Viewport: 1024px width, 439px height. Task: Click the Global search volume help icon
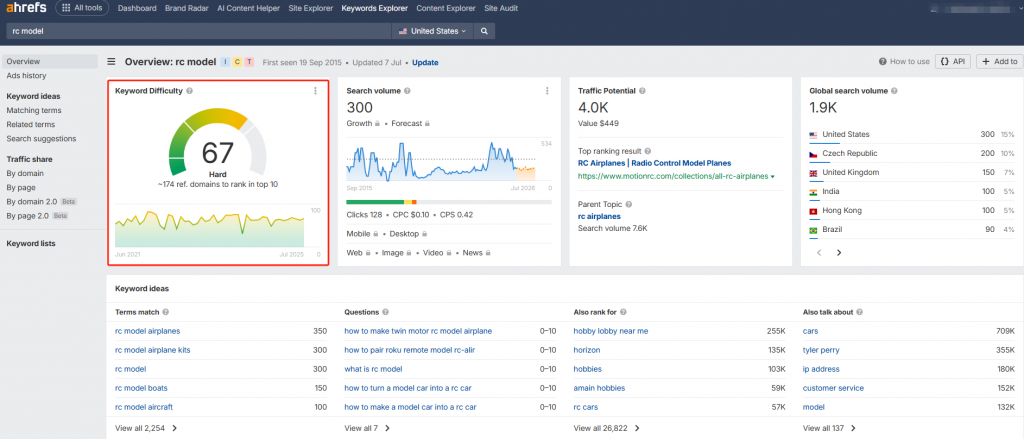point(894,91)
